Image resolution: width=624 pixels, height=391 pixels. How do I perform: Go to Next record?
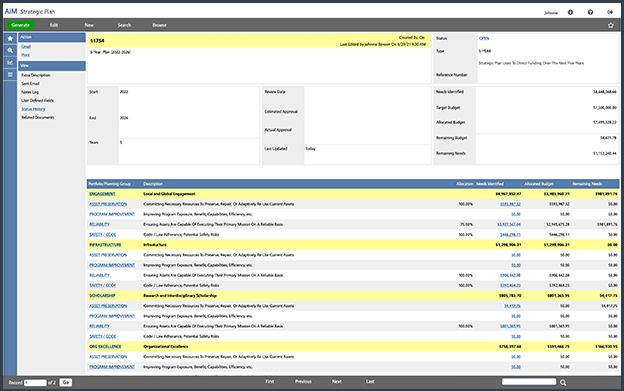337,381
